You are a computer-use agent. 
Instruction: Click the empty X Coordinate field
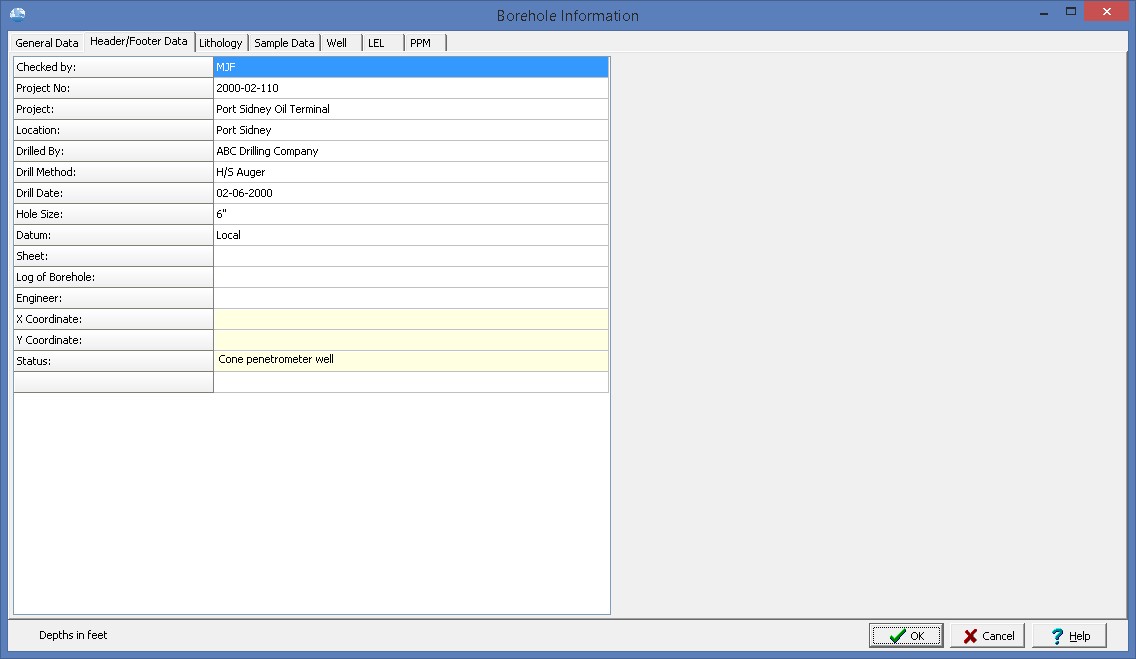(410, 319)
